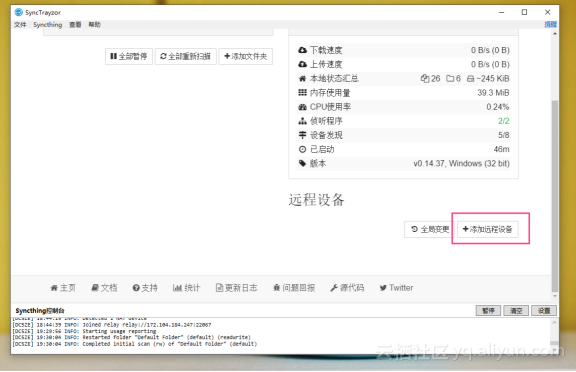Screen dimensions: 576x372
Task: Click the page scrollbar up arrow
Action: 555,34
